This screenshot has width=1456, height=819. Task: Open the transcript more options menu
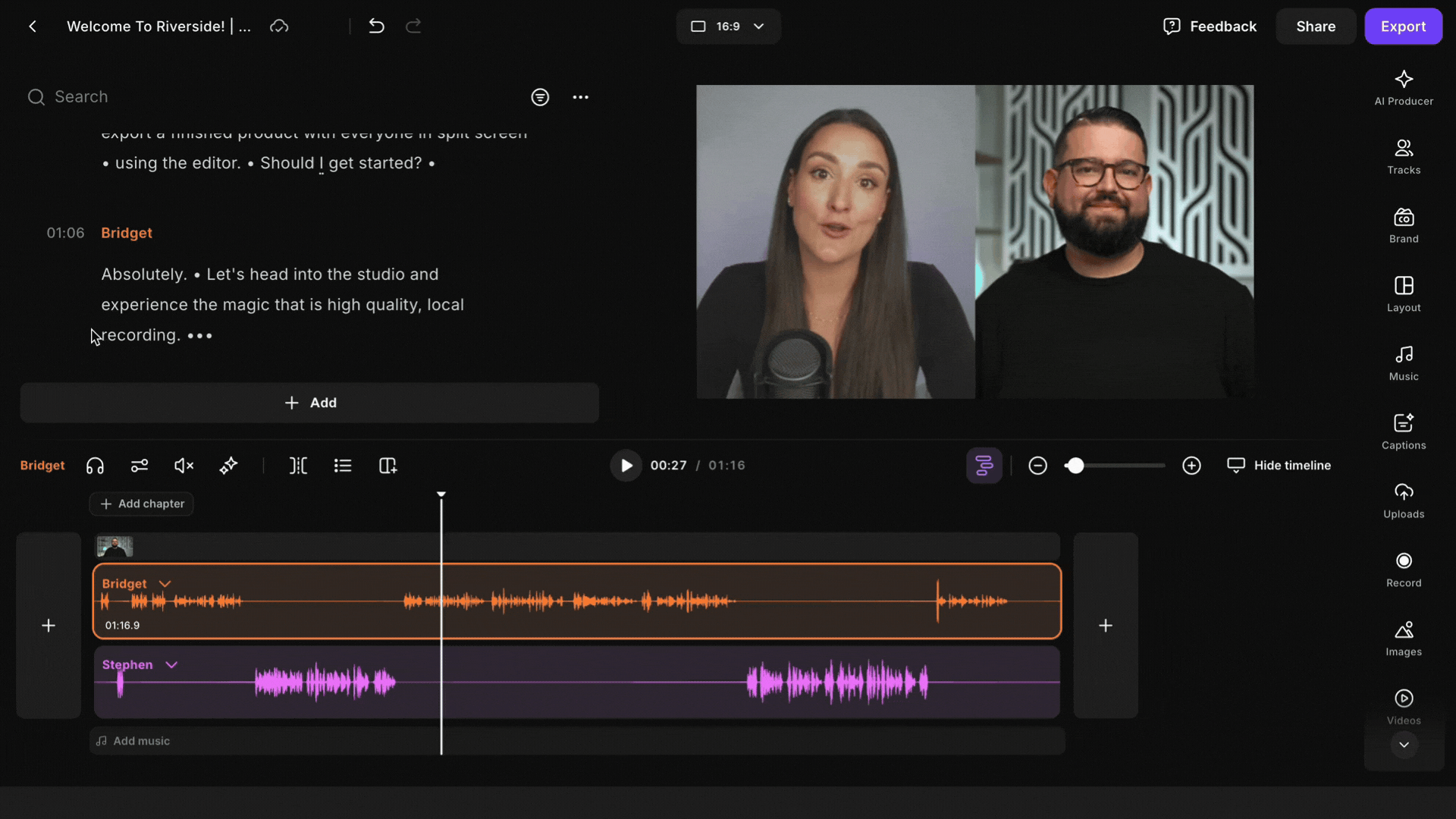(x=581, y=97)
